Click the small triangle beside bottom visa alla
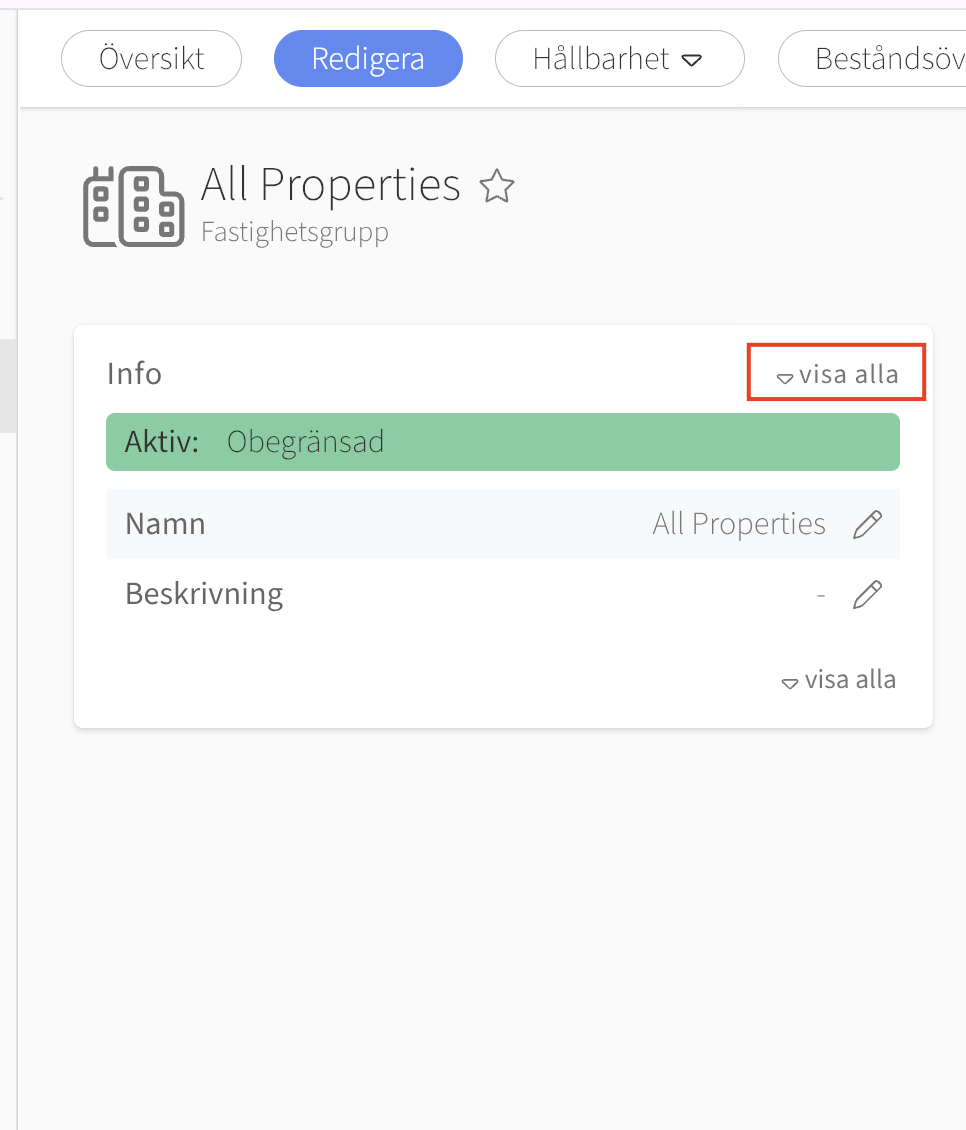The height and width of the screenshot is (1130, 966). point(790,682)
